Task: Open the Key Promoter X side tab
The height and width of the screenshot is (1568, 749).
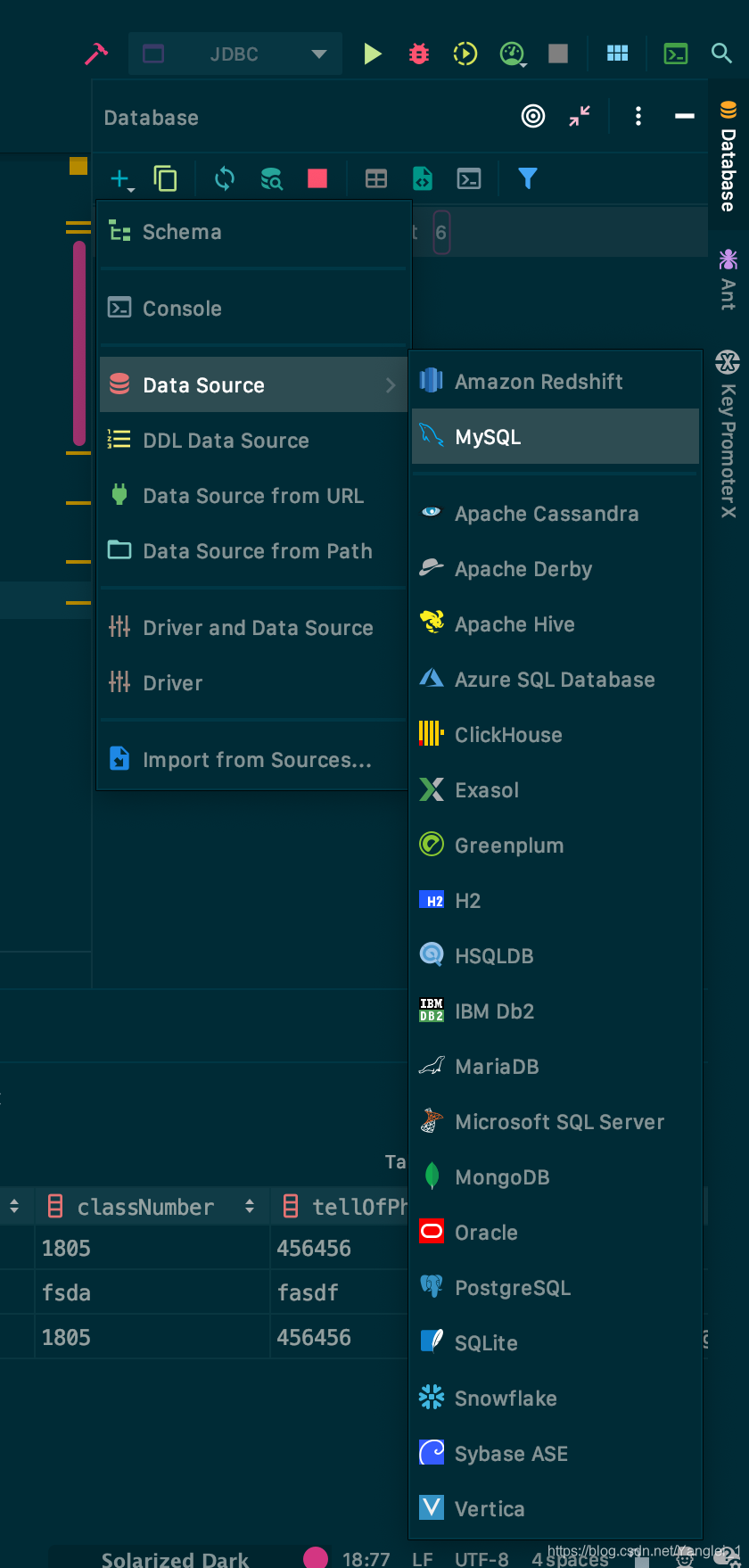Action: pos(728,433)
